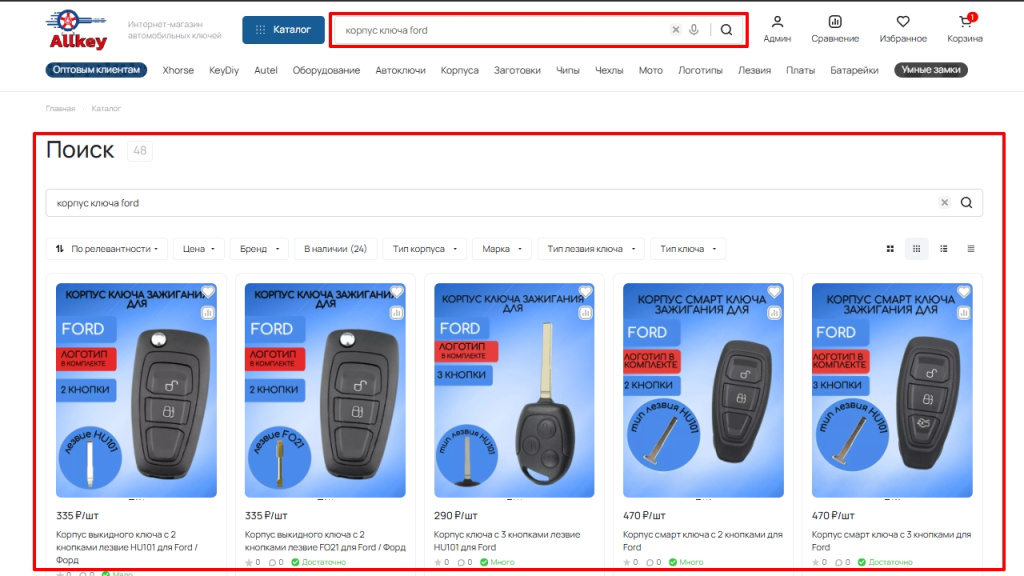
Task: Expand the По релевантности sorting dropdown
Action: (x=107, y=249)
